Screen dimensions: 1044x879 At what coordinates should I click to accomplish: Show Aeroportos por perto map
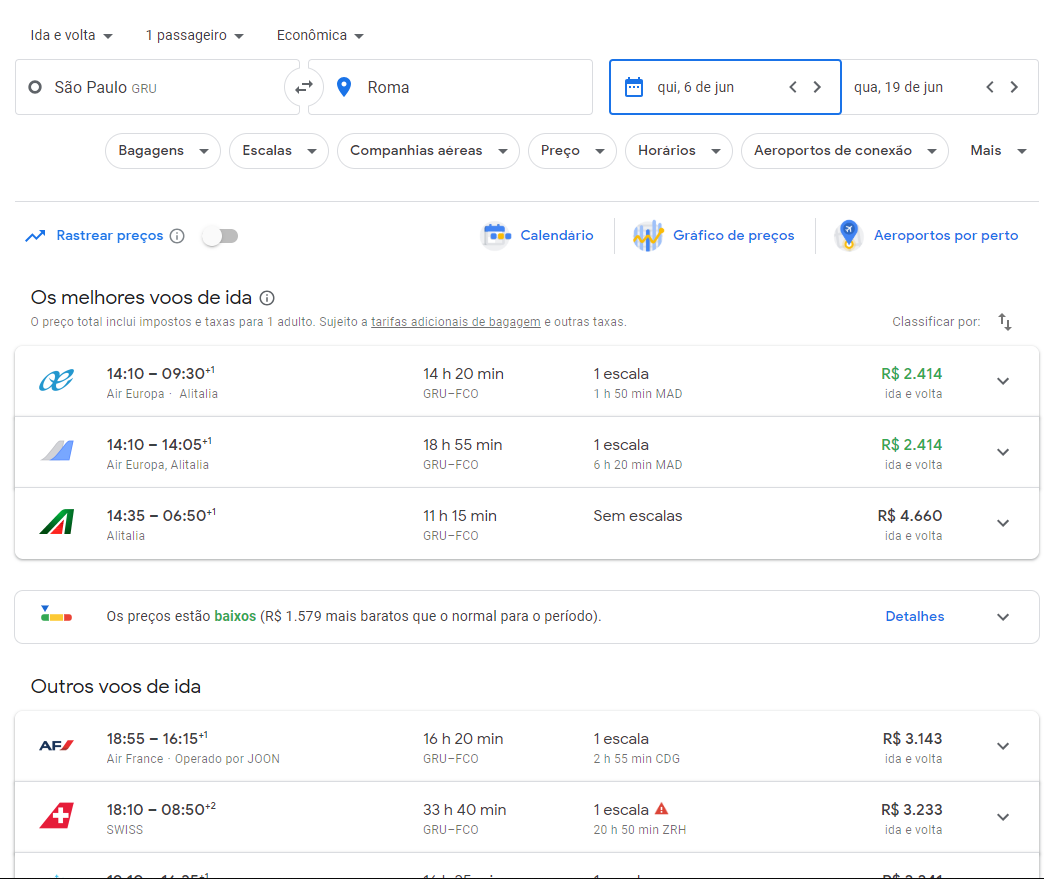coord(927,236)
